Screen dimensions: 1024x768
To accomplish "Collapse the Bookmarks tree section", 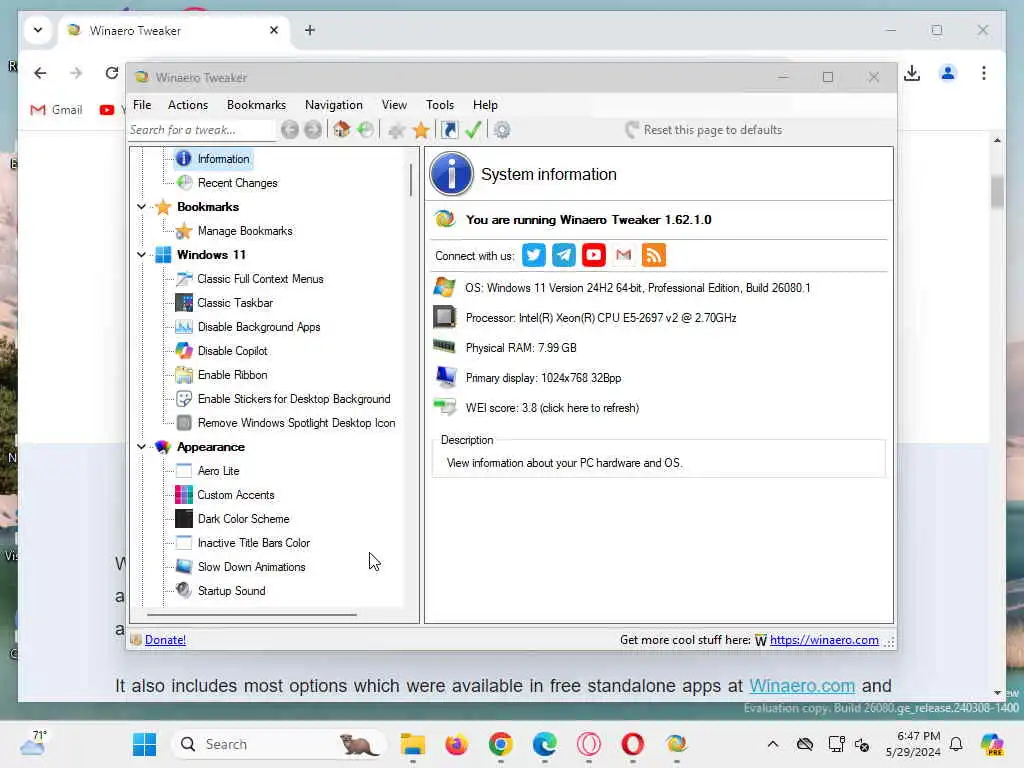I will [x=141, y=207].
